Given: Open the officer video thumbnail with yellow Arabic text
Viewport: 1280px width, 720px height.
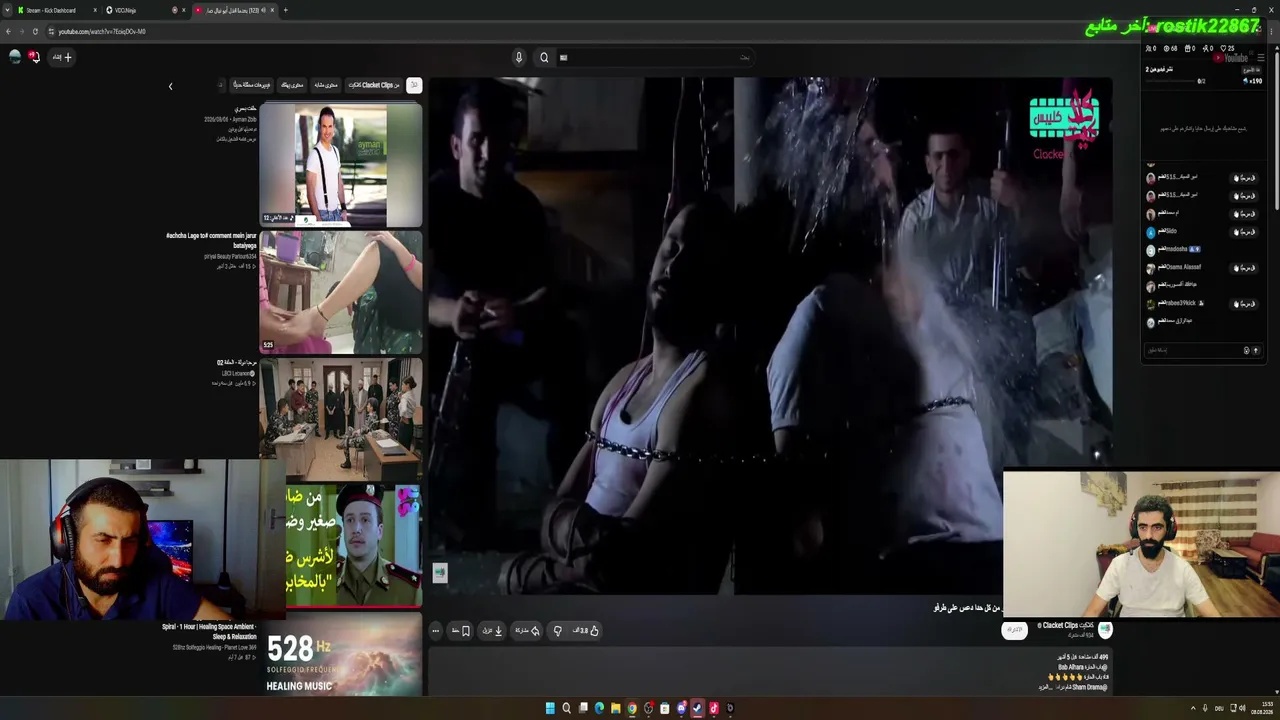Looking at the screenshot, I should point(354,546).
